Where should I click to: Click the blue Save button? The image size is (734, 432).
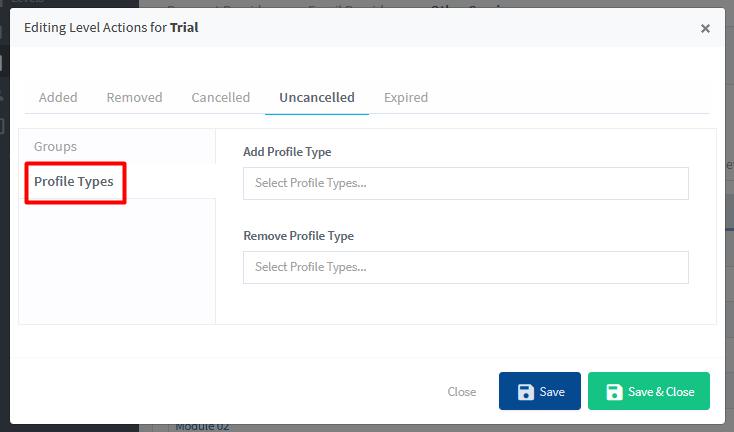tap(540, 391)
